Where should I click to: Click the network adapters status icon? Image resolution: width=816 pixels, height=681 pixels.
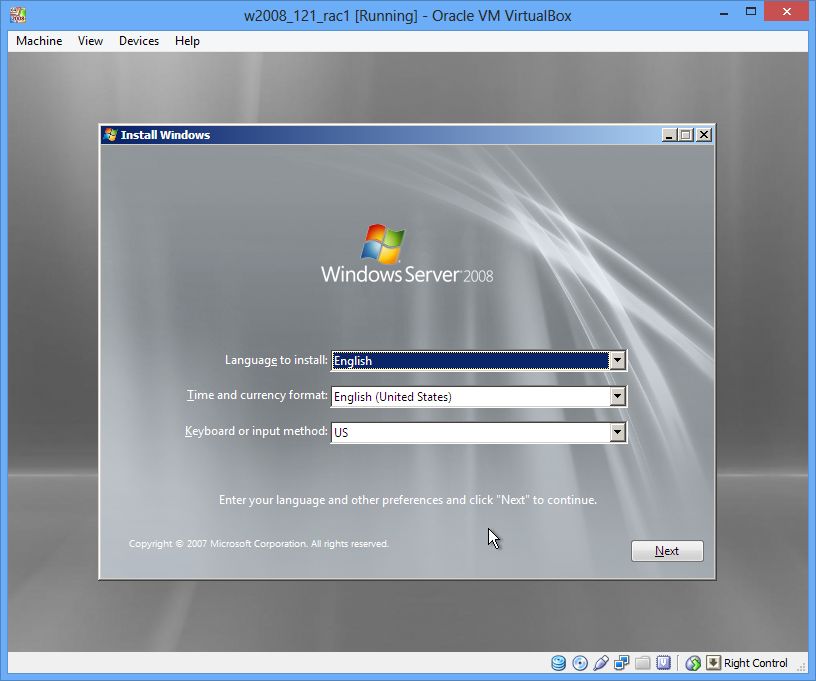pos(621,663)
